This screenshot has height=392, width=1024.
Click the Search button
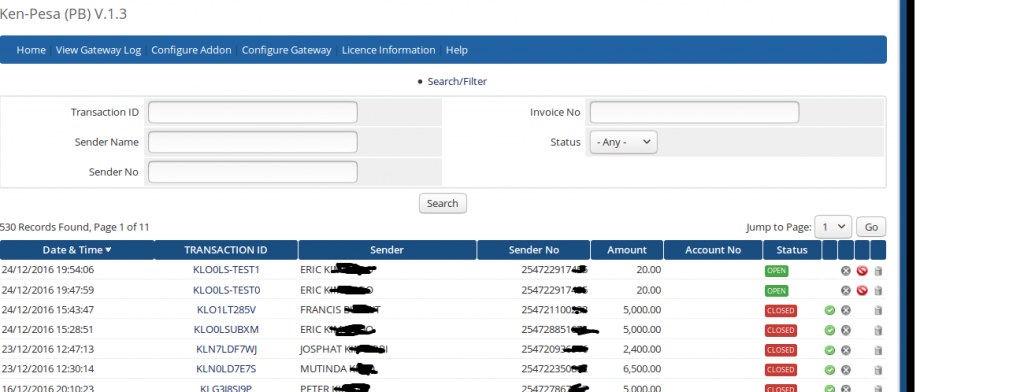pyautogui.click(x=443, y=203)
